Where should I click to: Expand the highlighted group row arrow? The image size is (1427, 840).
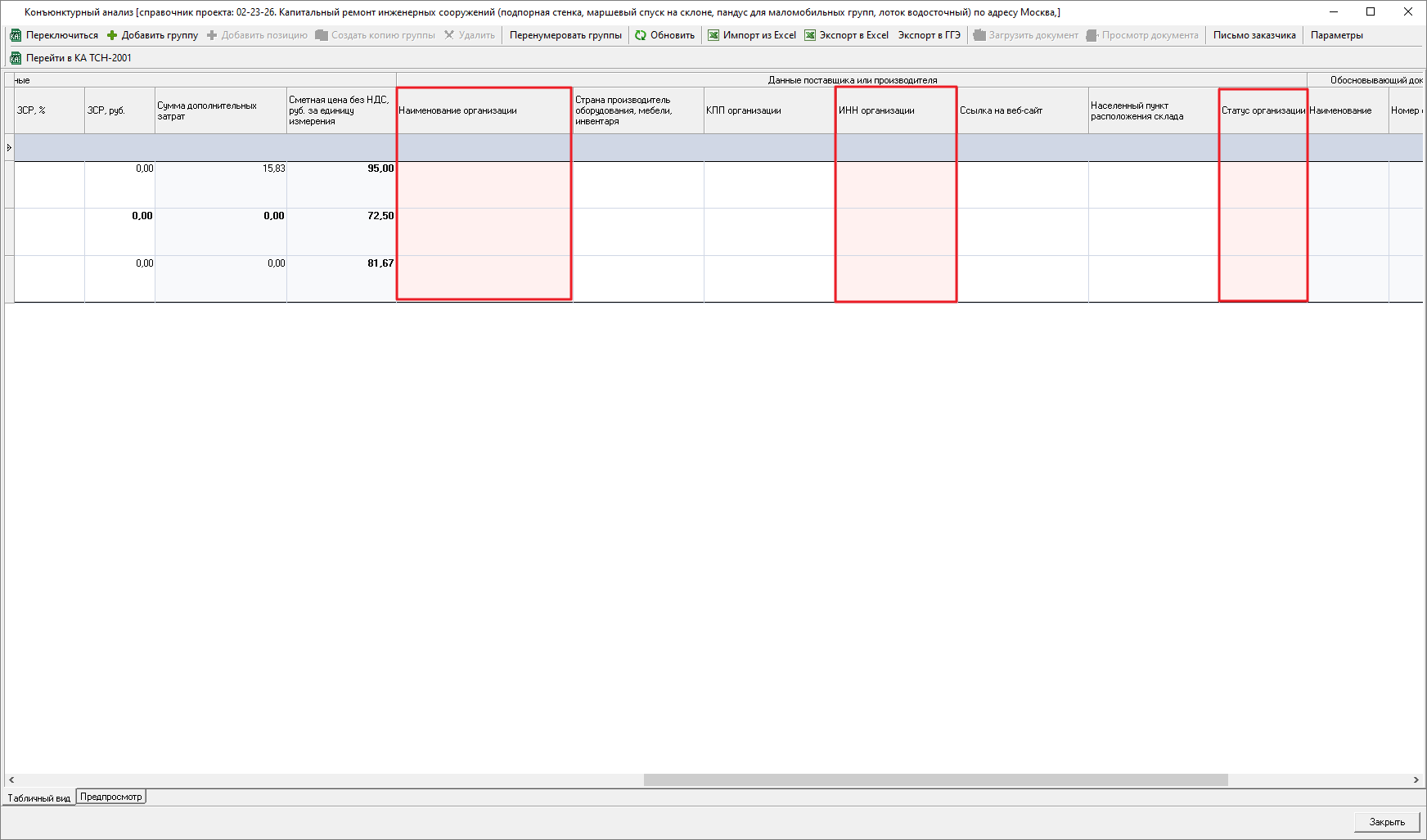pos(9,147)
